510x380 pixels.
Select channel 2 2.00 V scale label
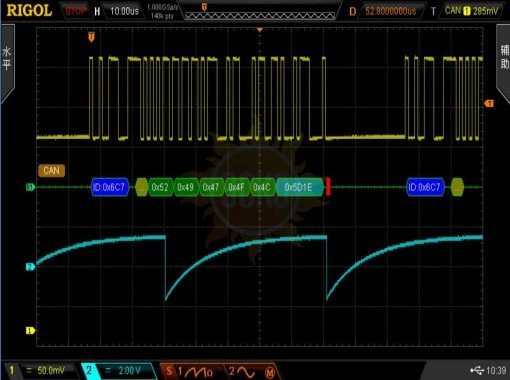click(x=129, y=370)
